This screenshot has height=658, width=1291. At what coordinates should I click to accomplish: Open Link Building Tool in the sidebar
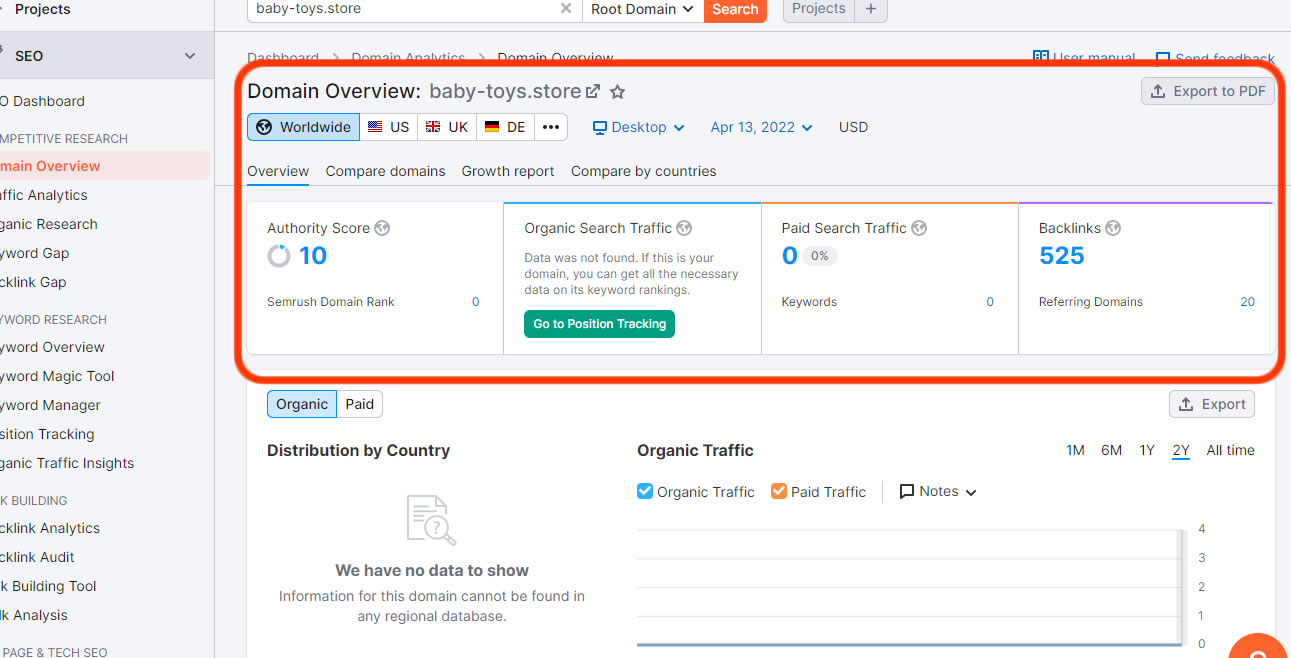(48, 586)
